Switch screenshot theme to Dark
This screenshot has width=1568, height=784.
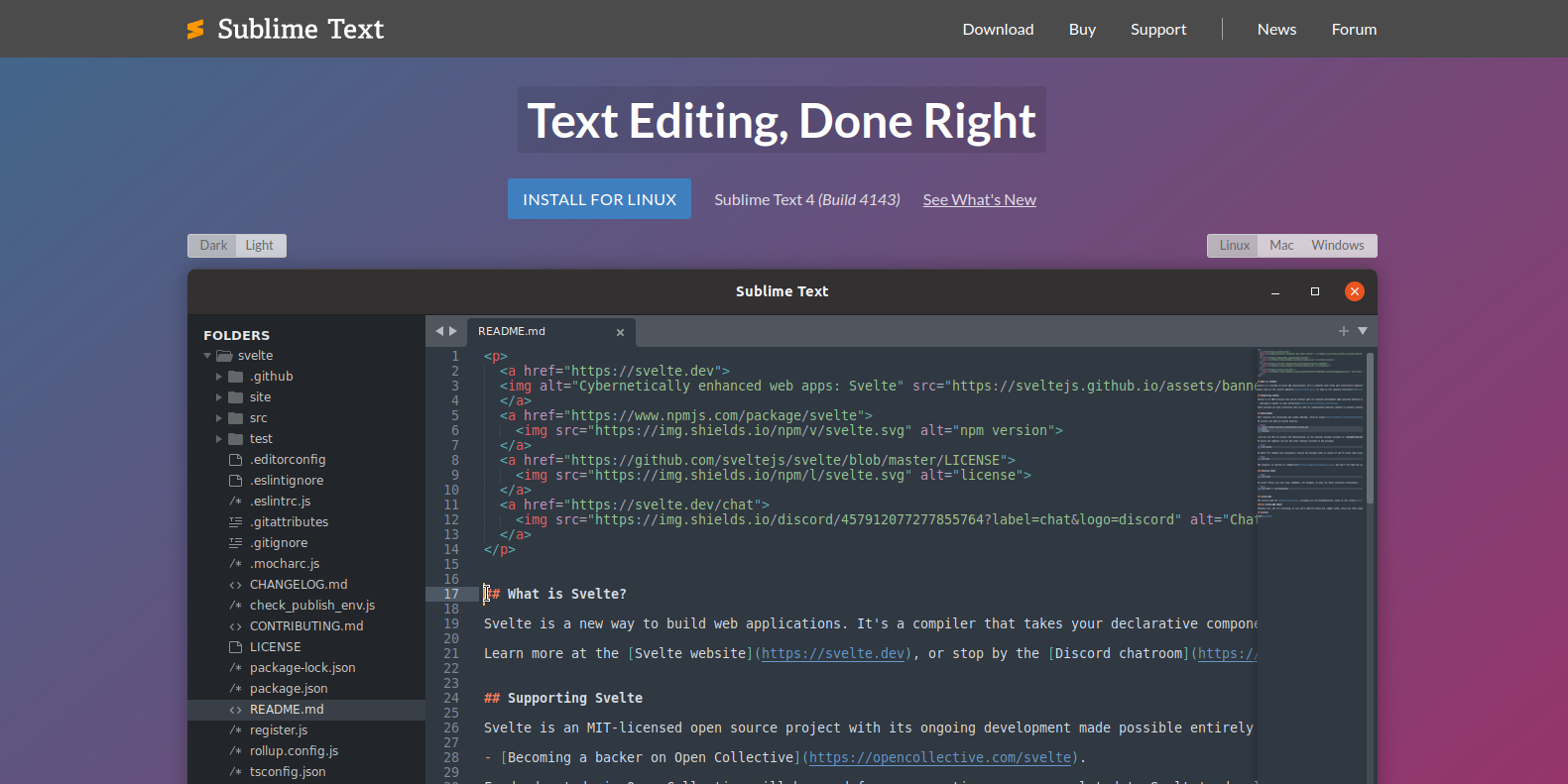point(213,246)
